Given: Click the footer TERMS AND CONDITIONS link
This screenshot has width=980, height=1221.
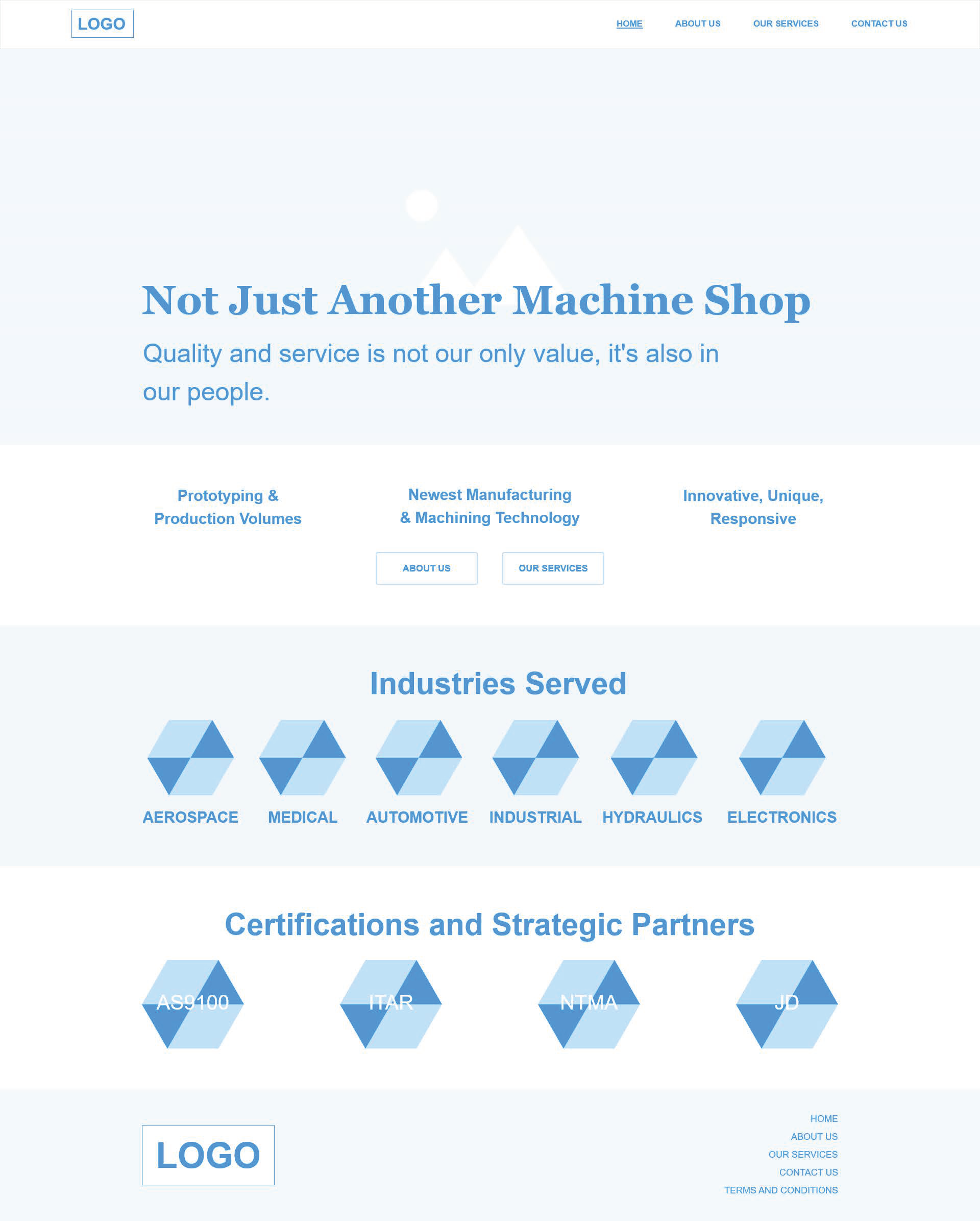Looking at the screenshot, I should (781, 1188).
